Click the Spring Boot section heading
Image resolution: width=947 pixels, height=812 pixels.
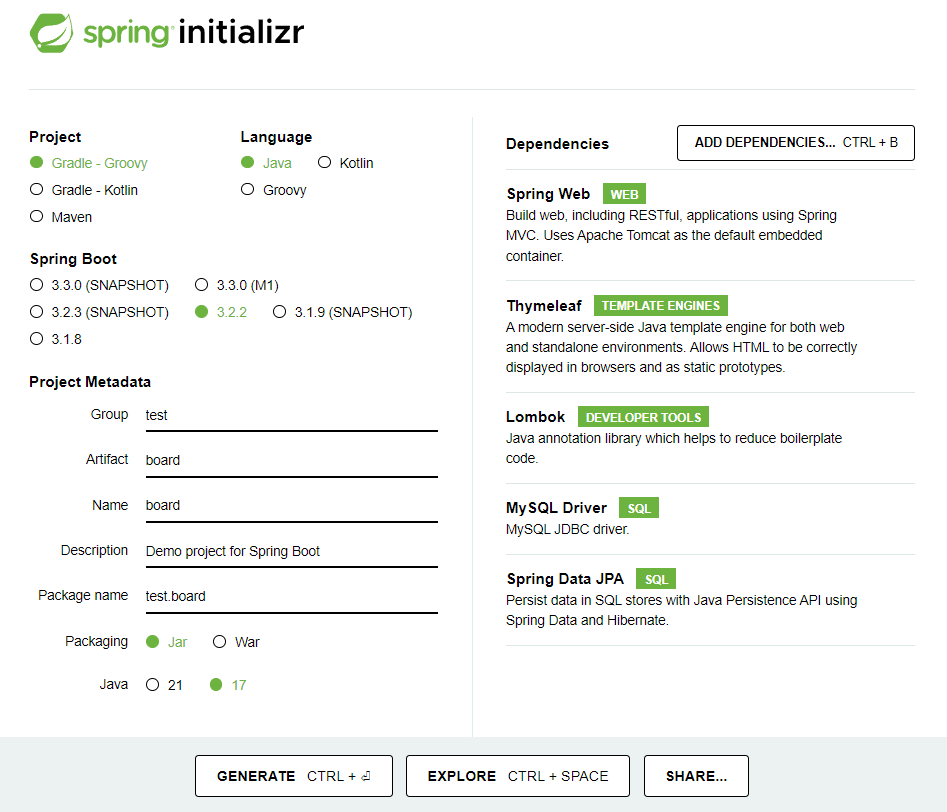(x=73, y=259)
